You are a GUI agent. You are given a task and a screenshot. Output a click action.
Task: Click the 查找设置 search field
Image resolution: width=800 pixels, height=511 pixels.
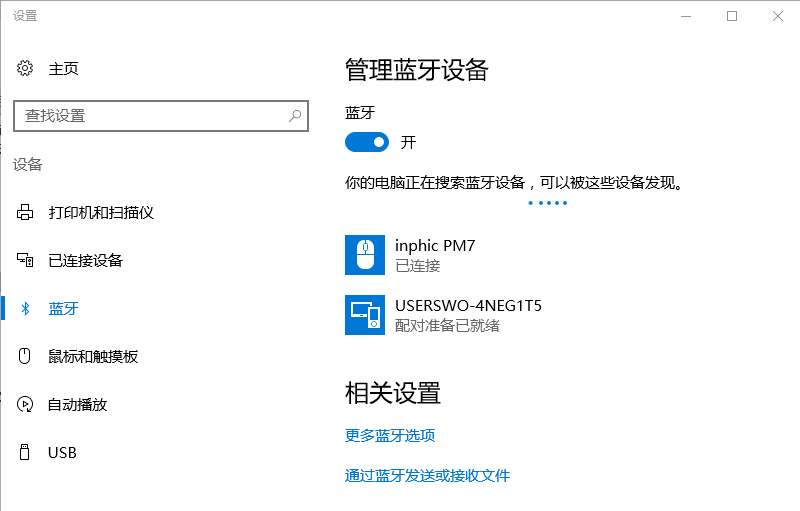coord(161,116)
